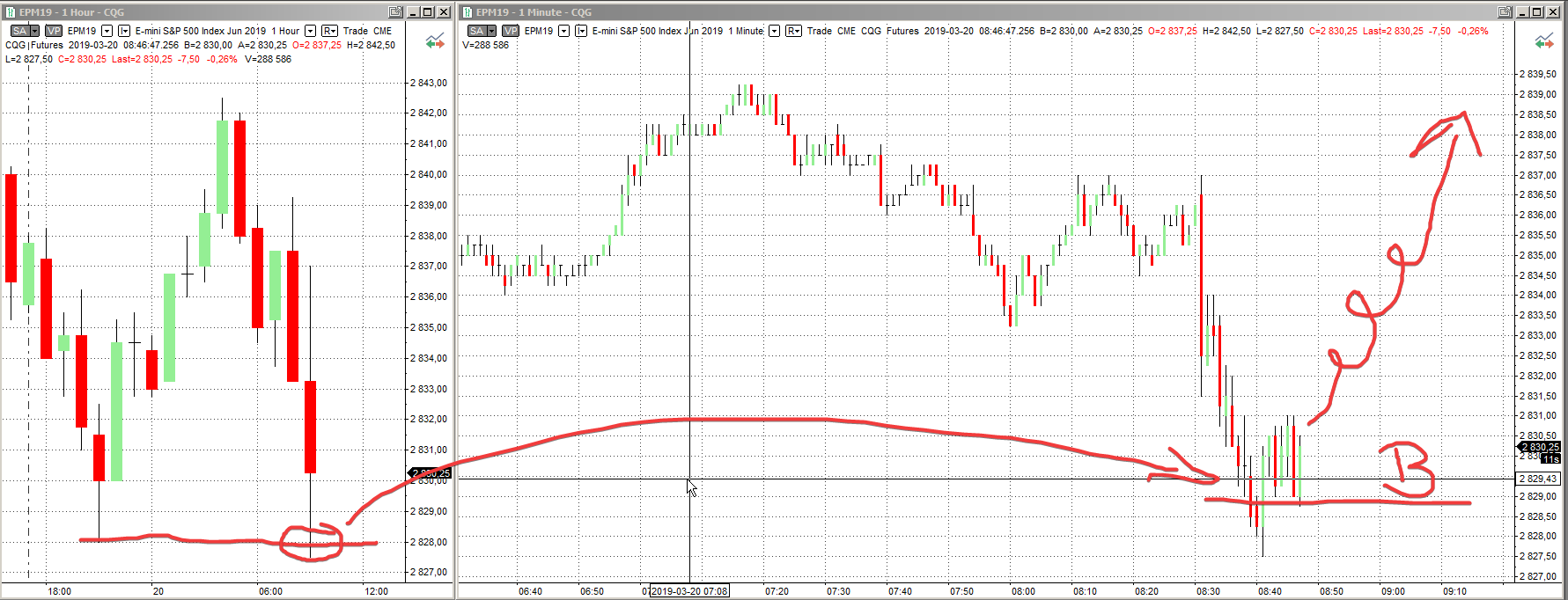Open the trade arrows icon in 1 Minute chart
This screenshot has width=1568, height=600.
pos(1544,41)
